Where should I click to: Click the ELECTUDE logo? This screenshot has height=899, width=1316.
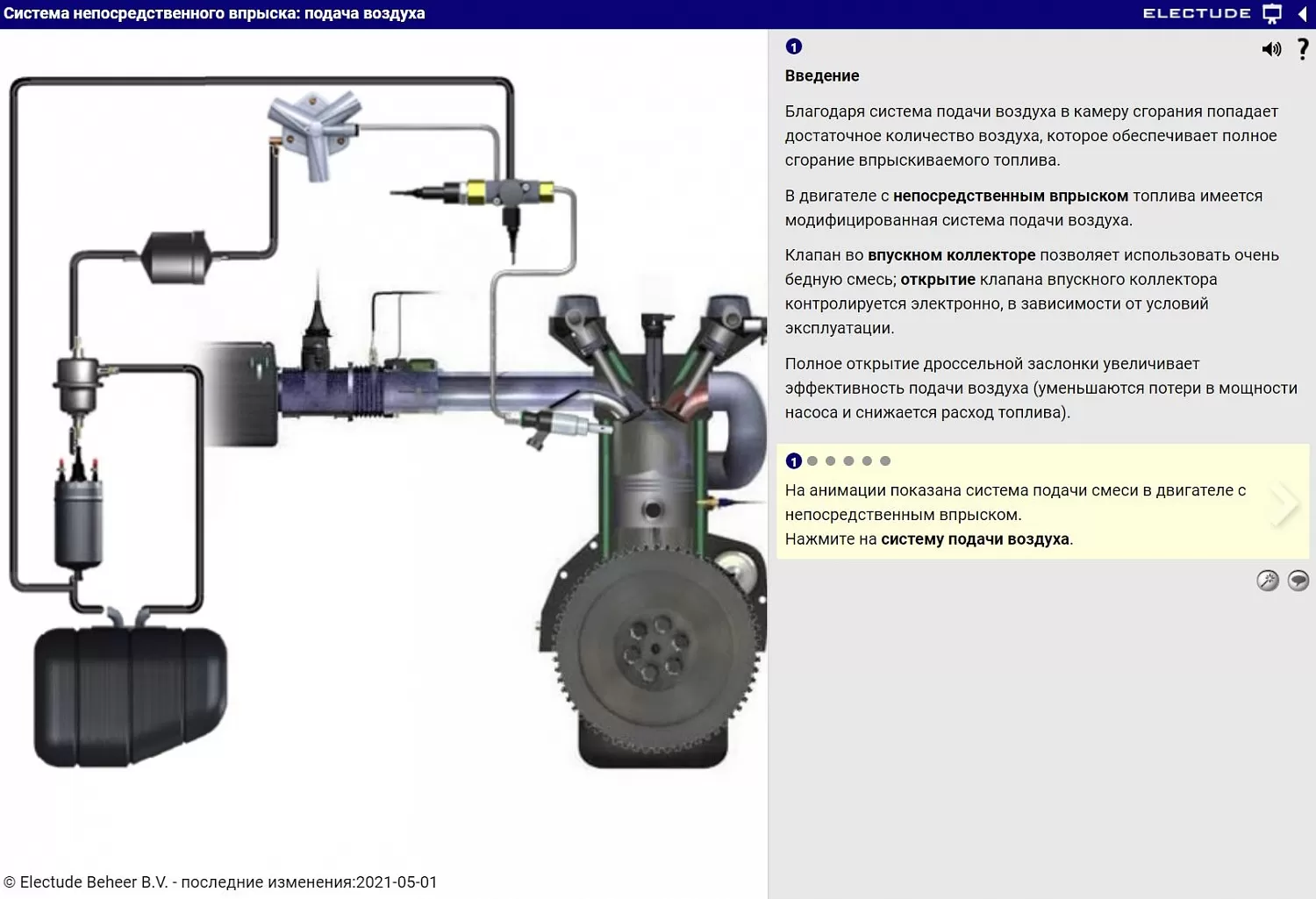point(1197,13)
